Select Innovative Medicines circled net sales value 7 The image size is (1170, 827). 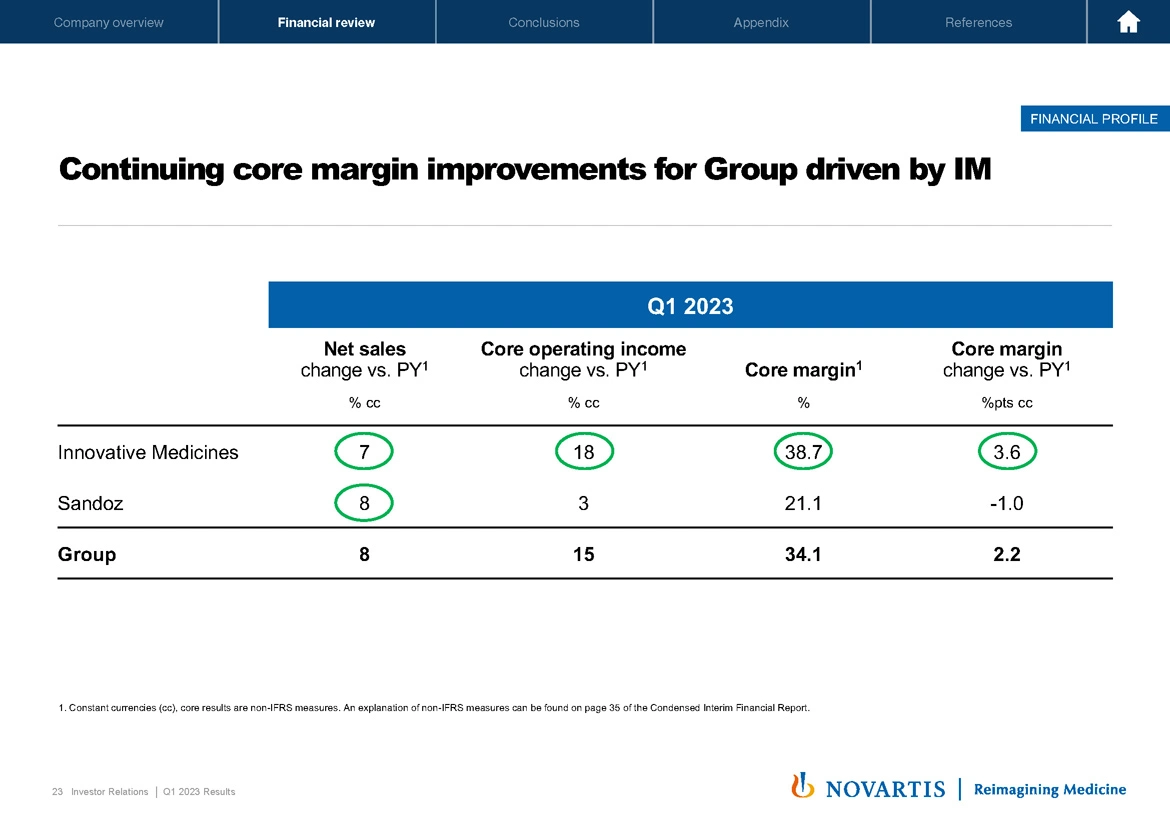pyautogui.click(x=365, y=452)
